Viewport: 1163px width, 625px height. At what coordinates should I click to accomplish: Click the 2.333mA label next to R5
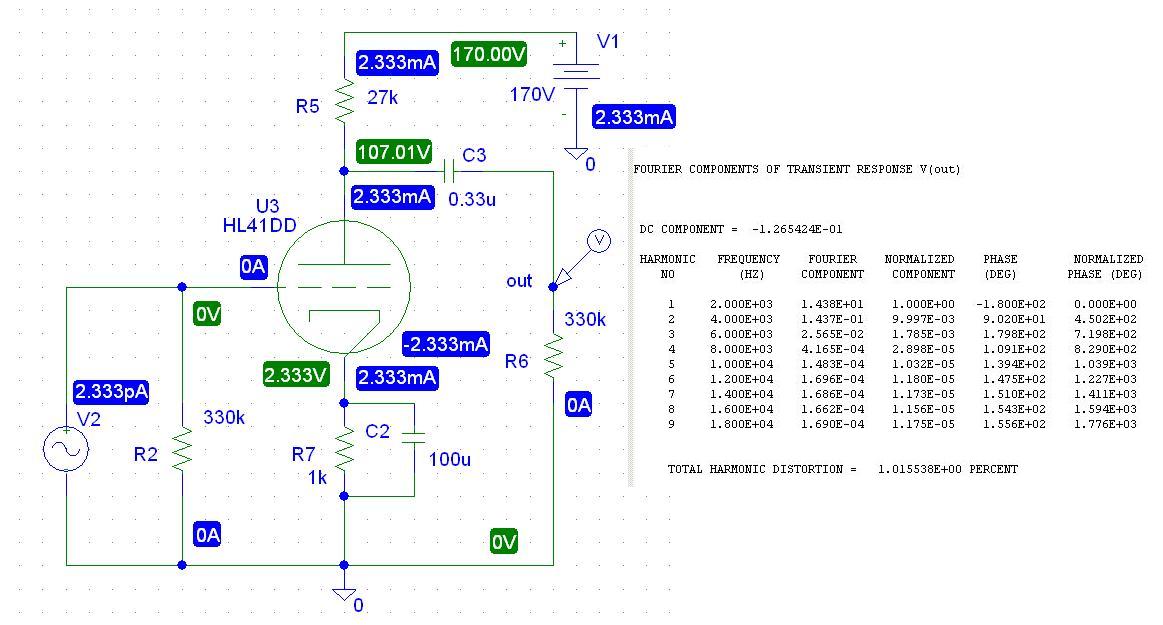397,62
